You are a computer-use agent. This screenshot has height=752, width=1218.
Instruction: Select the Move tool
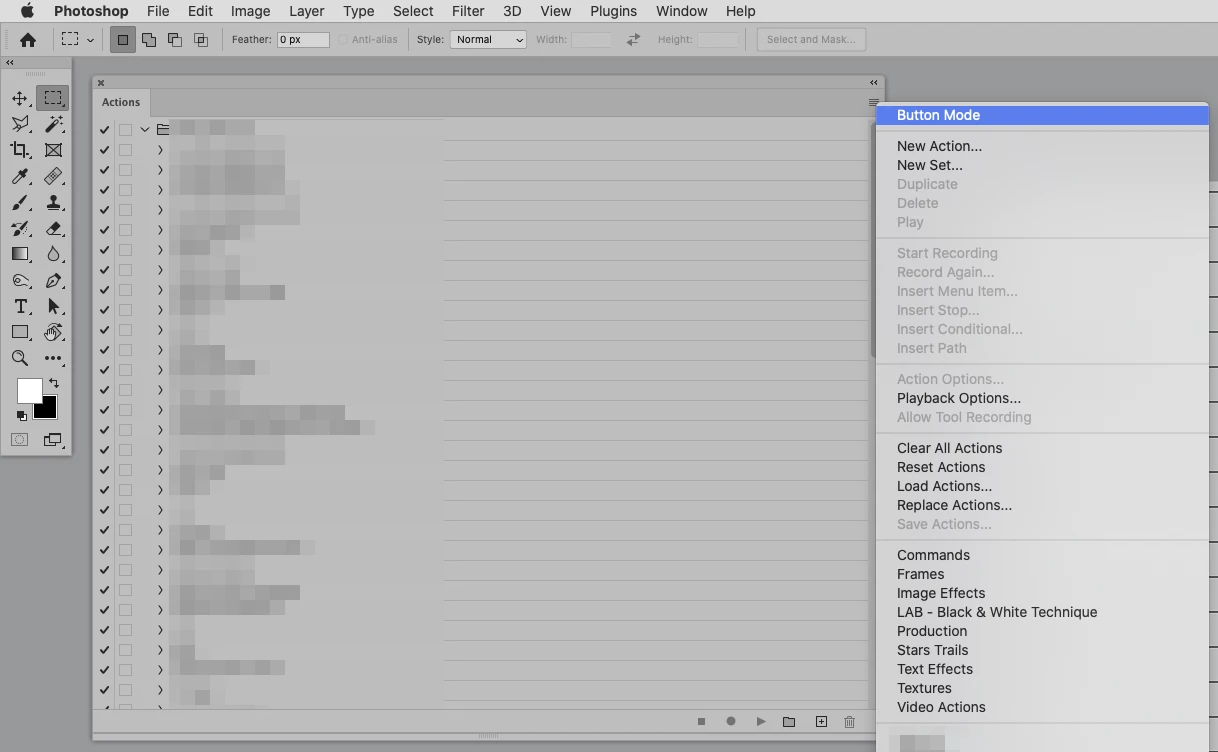[20, 98]
